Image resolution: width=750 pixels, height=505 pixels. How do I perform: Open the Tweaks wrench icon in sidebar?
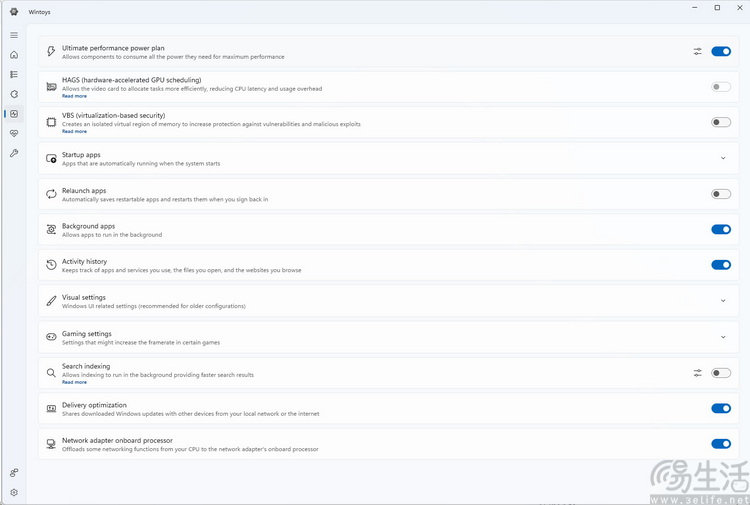pyautogui.click(x=14, y=153)
